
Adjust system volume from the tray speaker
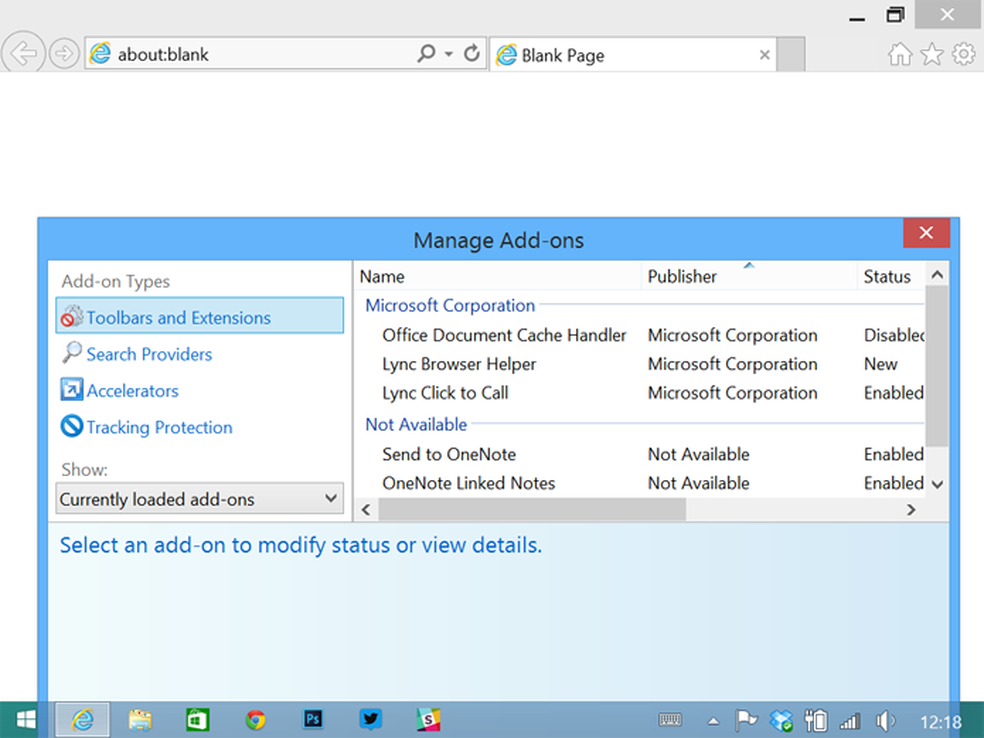pyautogui.click(x=885, y=719)
